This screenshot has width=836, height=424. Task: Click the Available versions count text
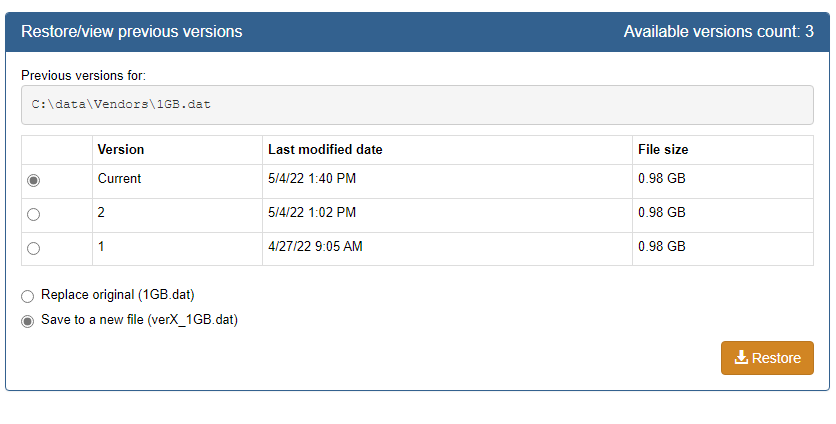(718, 32)
